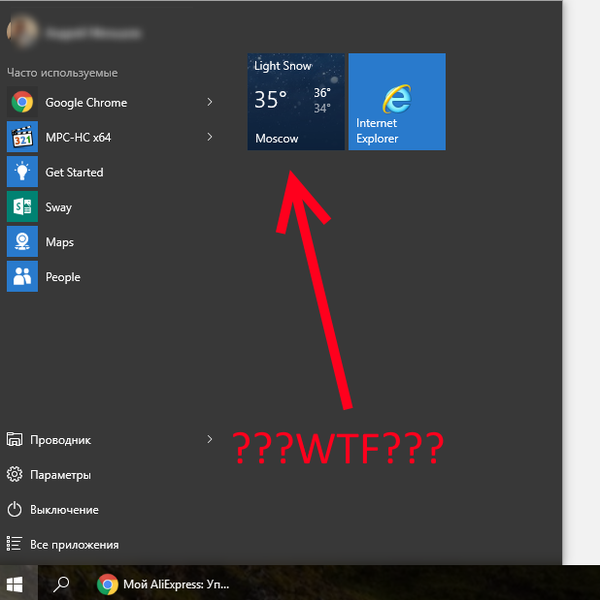Launch the Internet Explorer tile
The width and height of the screenshot is (600, 600).
pyautogui.click(x=397, y=102)
